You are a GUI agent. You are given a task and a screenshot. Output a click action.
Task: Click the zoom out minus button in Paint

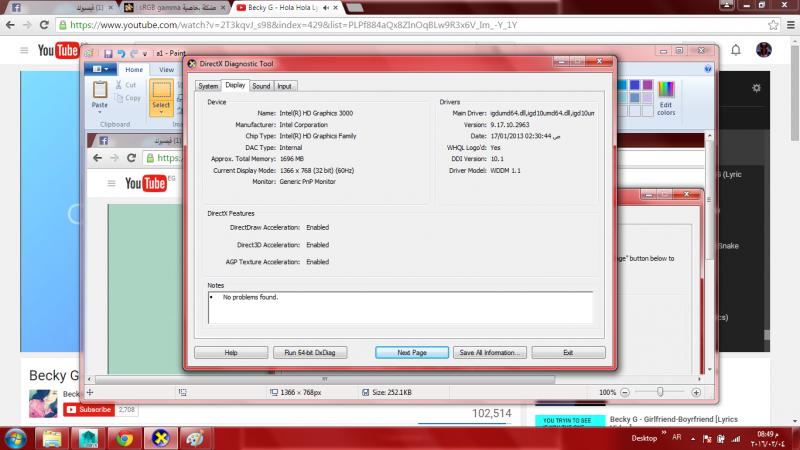[x=625, y=392]
